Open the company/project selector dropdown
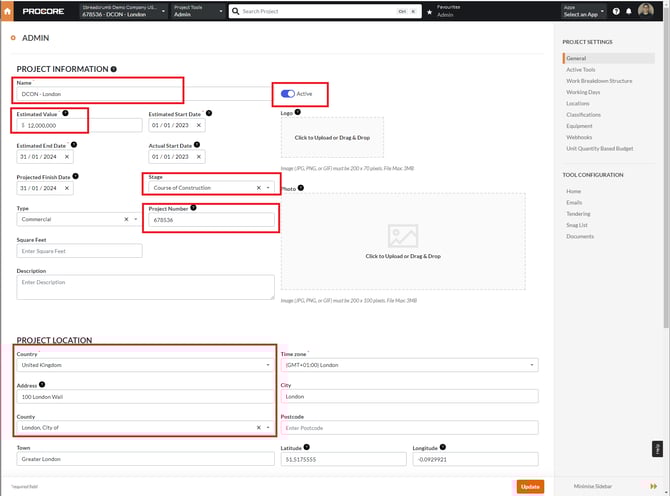670x496 pixels. [124, 11]
